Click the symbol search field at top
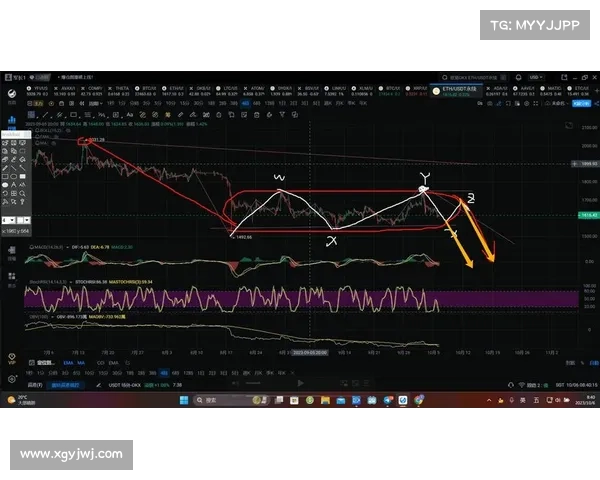600x480 pixels. [x=473, y=77]
